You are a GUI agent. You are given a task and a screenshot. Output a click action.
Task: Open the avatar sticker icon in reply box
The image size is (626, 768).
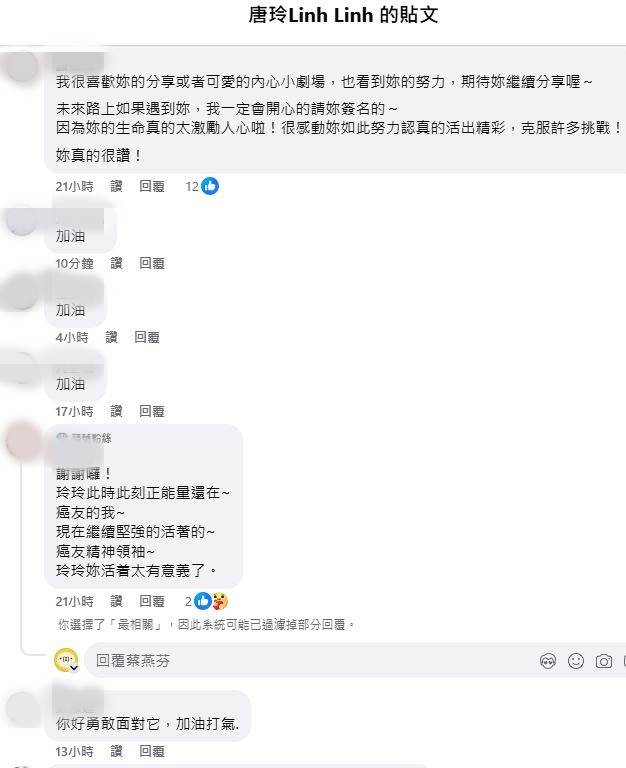548,661
